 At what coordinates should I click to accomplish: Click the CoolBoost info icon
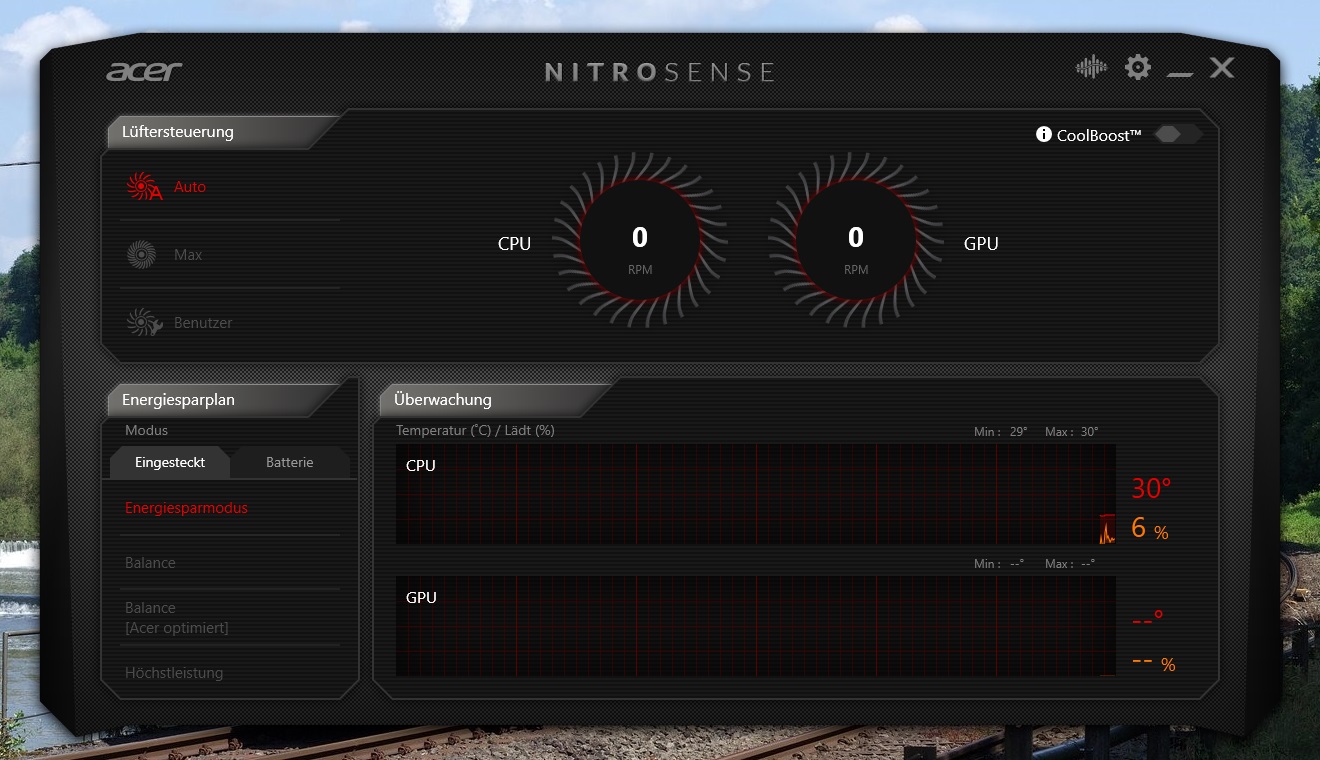(x=1044, y=134)
